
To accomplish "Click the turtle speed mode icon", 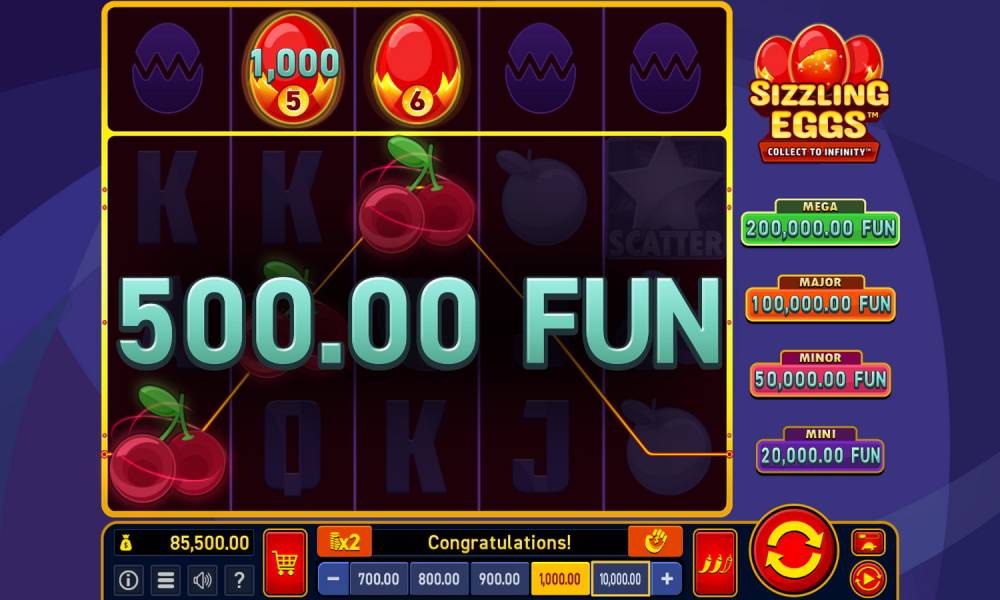I will [868, 543].
